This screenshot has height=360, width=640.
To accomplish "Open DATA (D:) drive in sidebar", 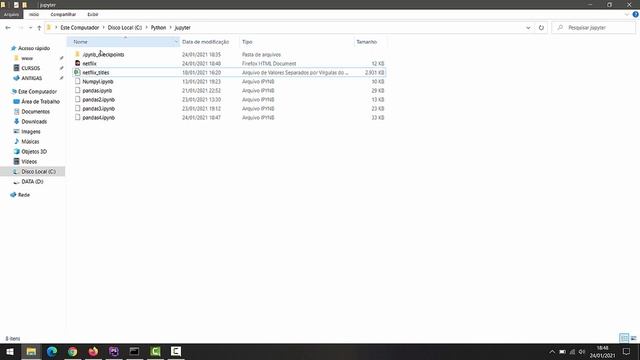I will coord(32,181).
